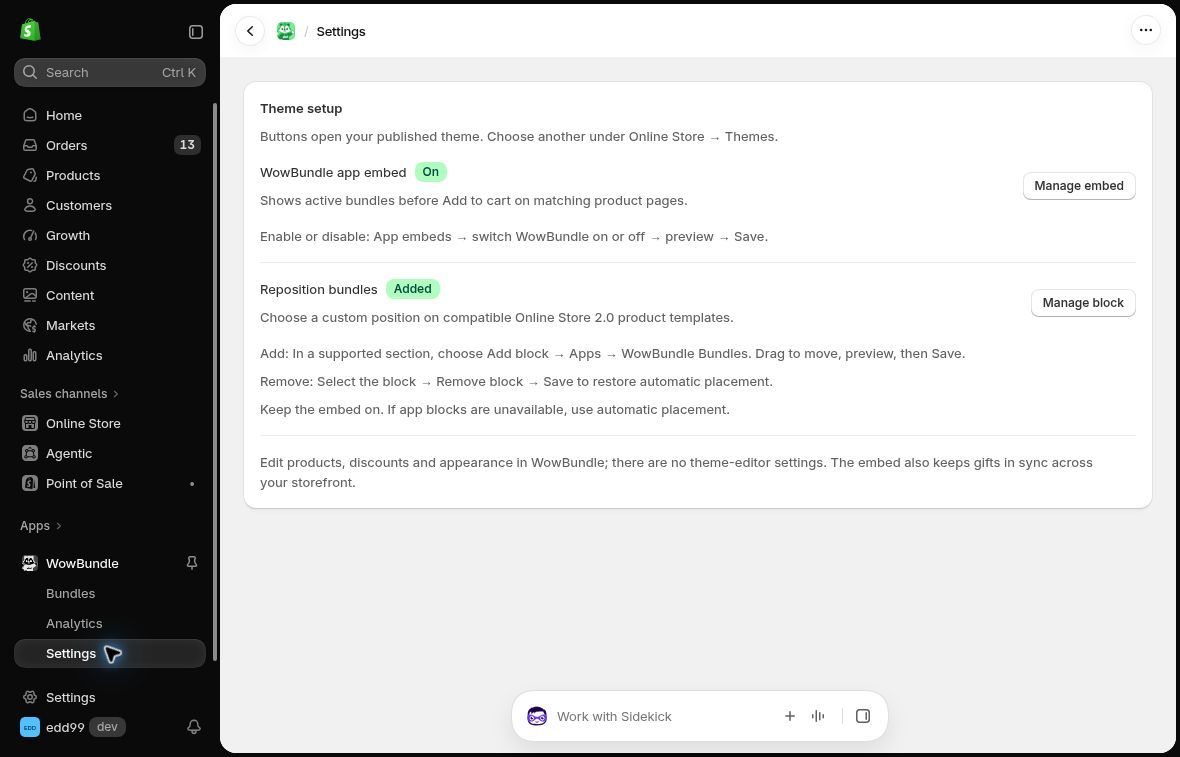Expand the Apps section chevron
This screenshot has height=757, width=1180.
(x=59, y=526)
